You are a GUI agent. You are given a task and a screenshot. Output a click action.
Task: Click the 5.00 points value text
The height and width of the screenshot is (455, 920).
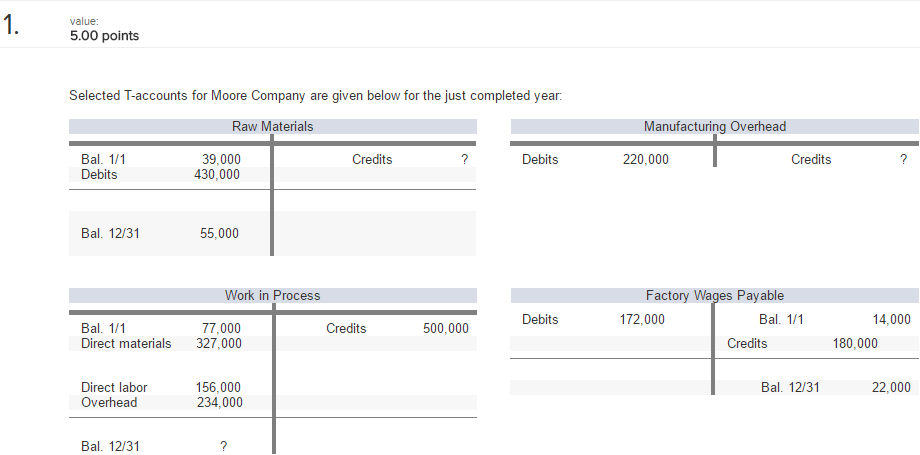(104, 36)
